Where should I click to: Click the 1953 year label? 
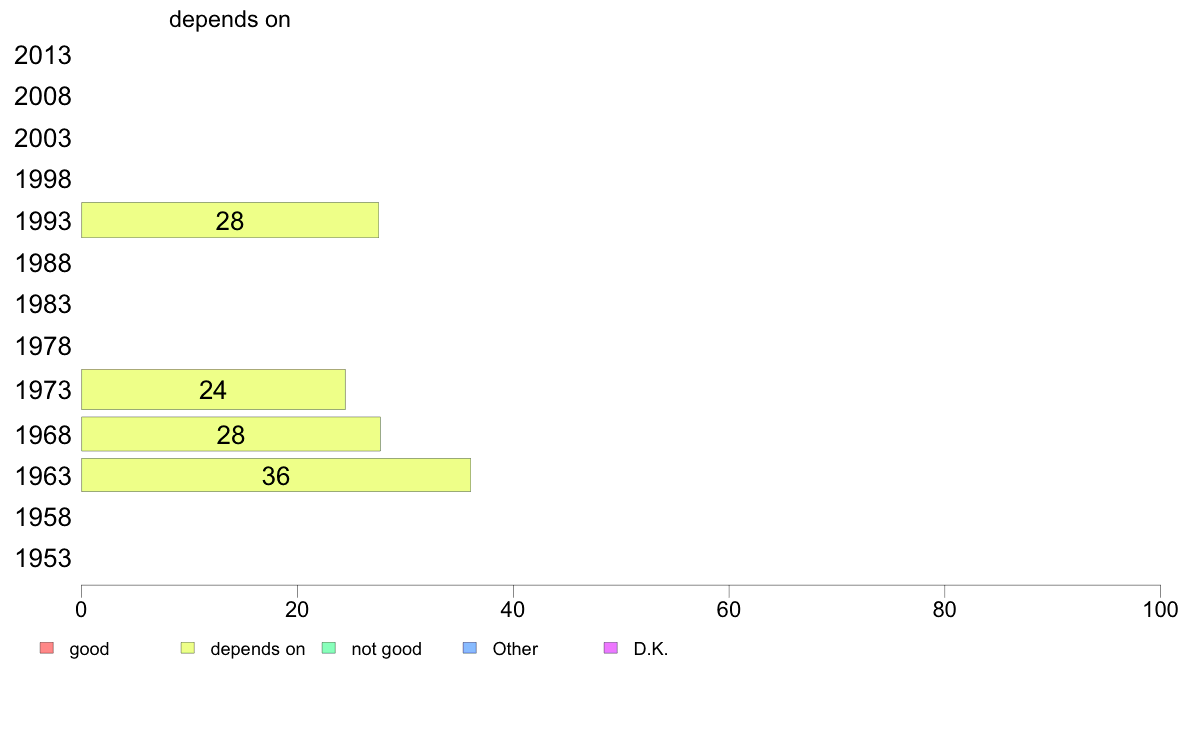click(43, 559)
